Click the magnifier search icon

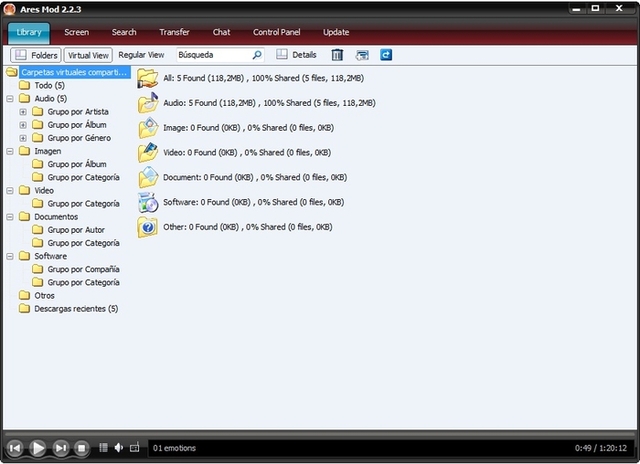[257, 55]
